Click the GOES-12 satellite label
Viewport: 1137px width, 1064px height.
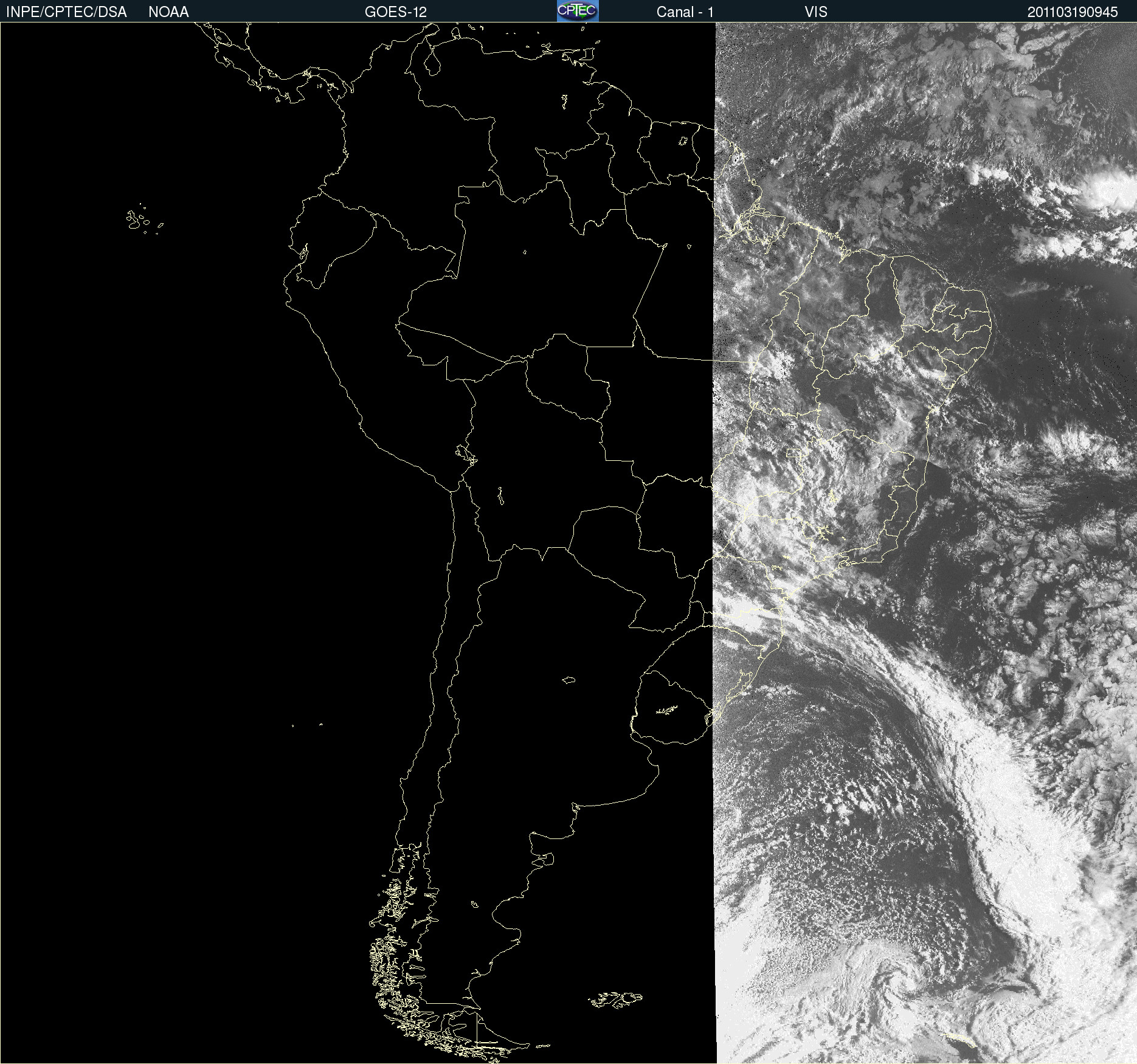tap(396, 12)
